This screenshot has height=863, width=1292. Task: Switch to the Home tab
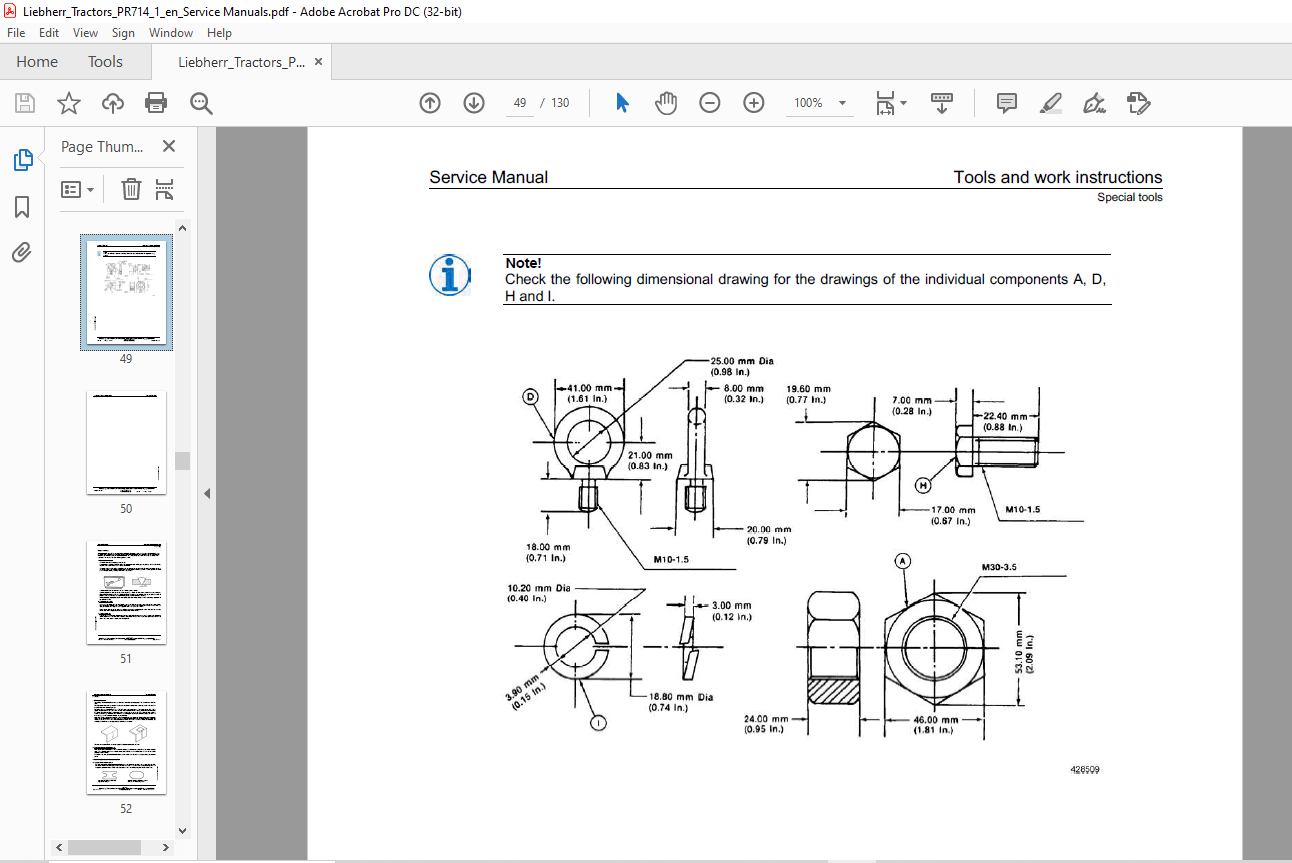pyautogui.click(x=37, y=62)
